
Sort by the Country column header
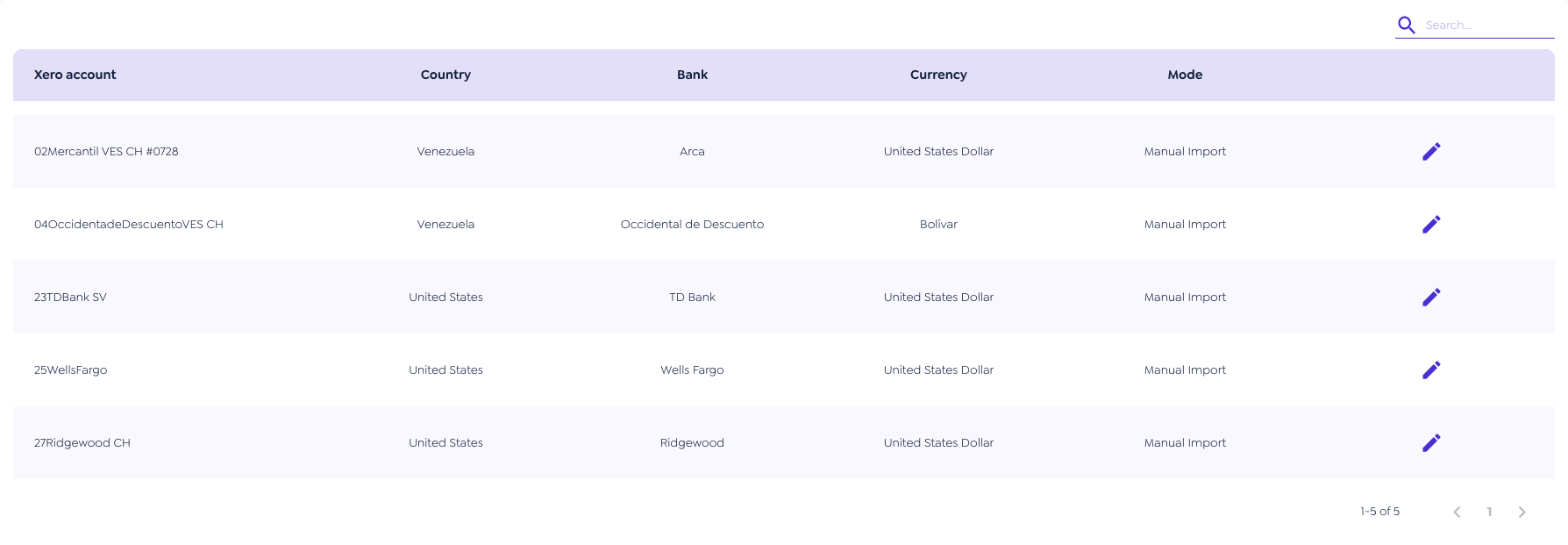(x=445, y=75)
